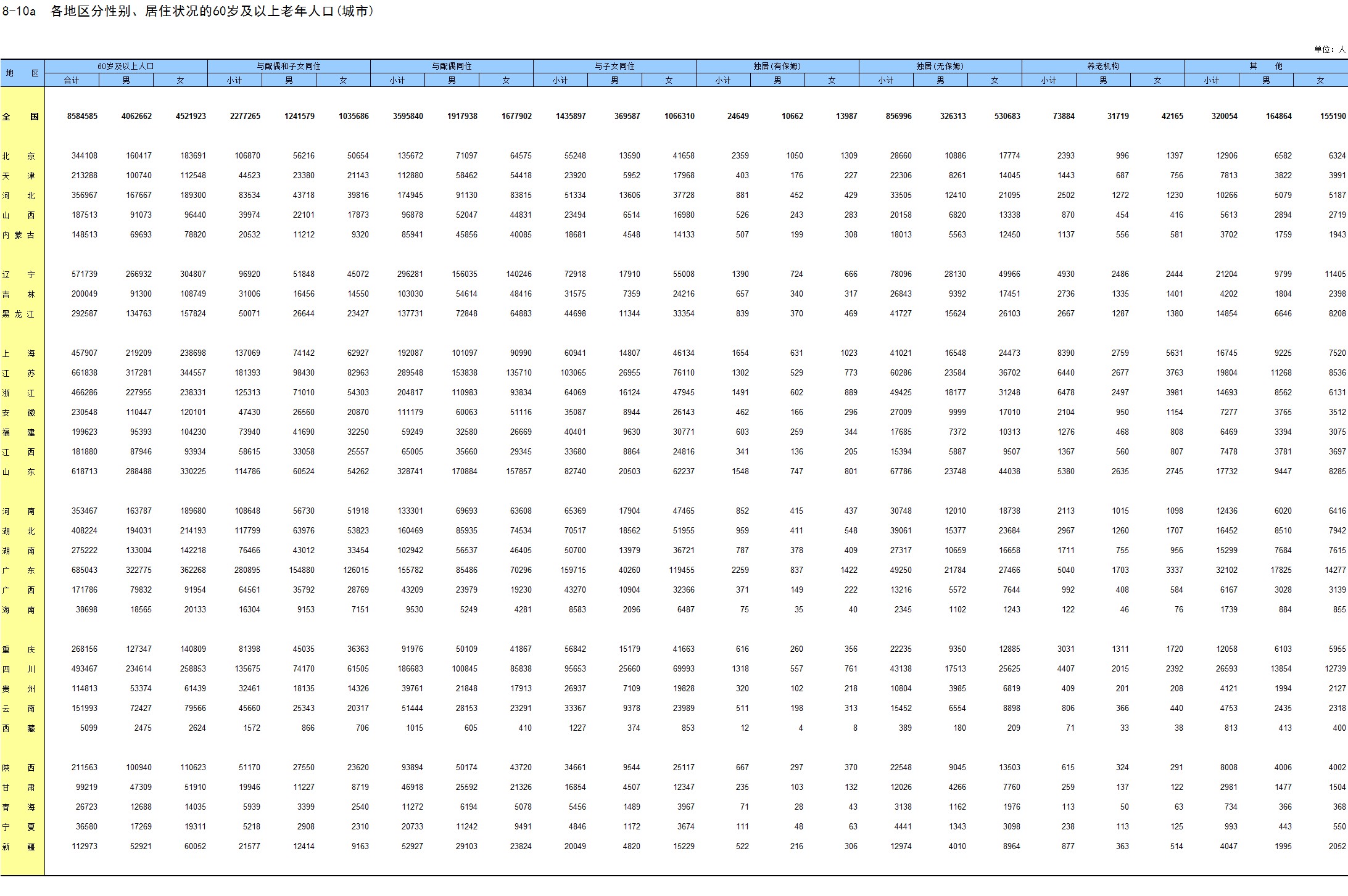
Task: Click Hebei total value 356967
Action: pyautogui.click(x=85, y=195)
